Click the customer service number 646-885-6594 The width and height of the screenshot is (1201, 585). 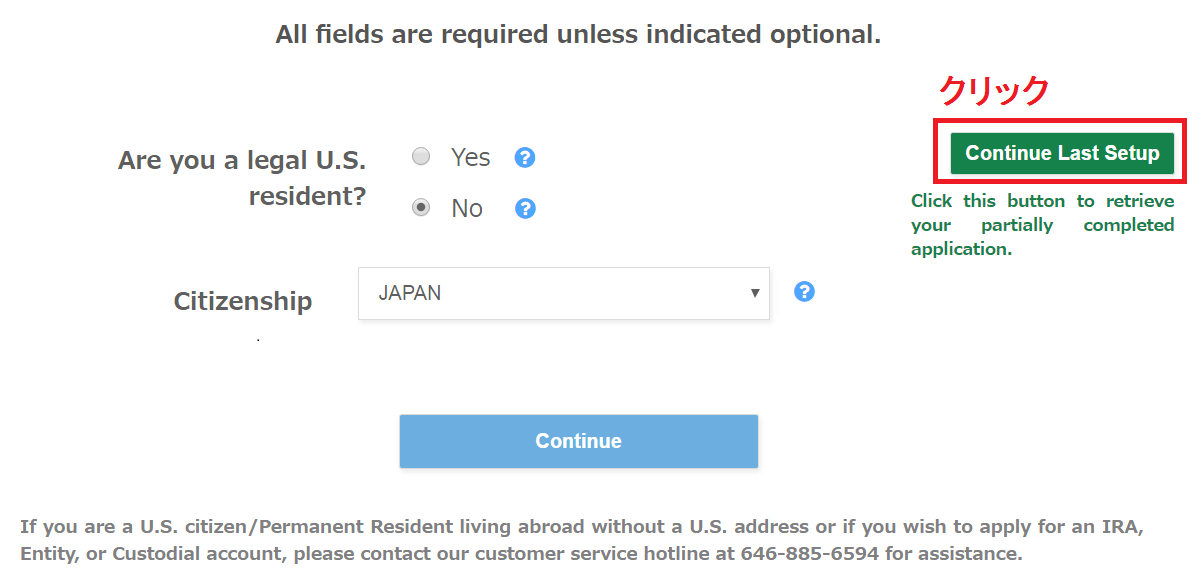pyautogui.click(x=809, y=553)
